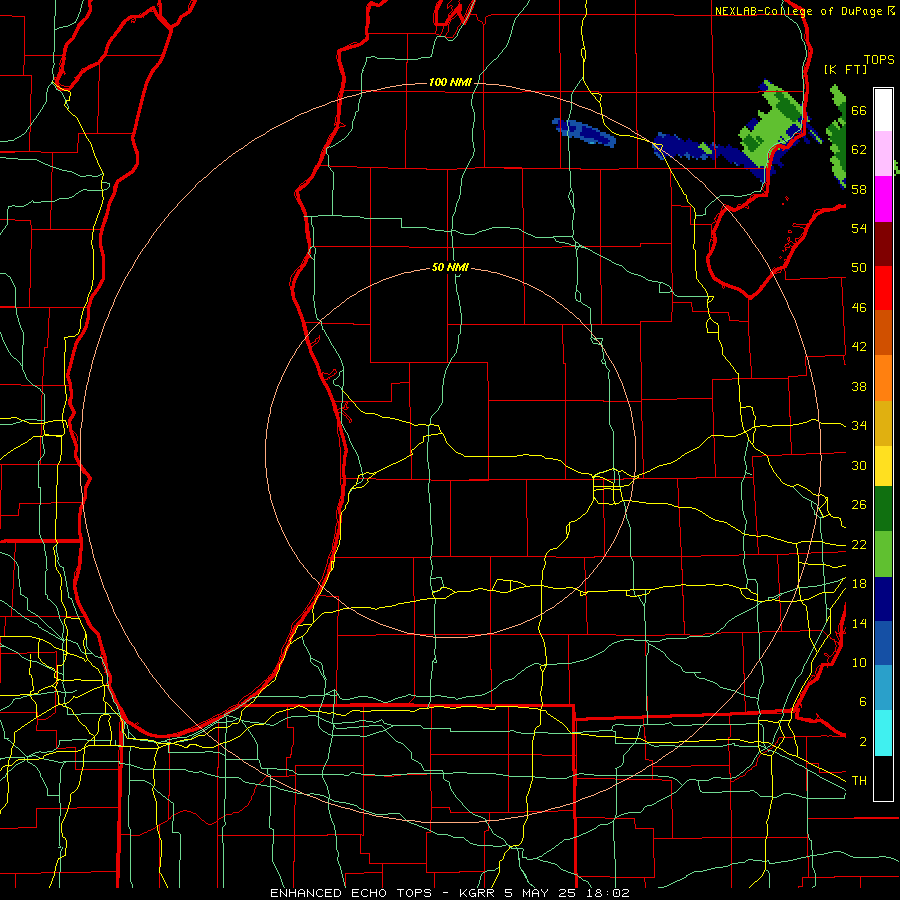Click the '38' legend value
The height and width of the screenshot is (900, 900).
point(859,386)
